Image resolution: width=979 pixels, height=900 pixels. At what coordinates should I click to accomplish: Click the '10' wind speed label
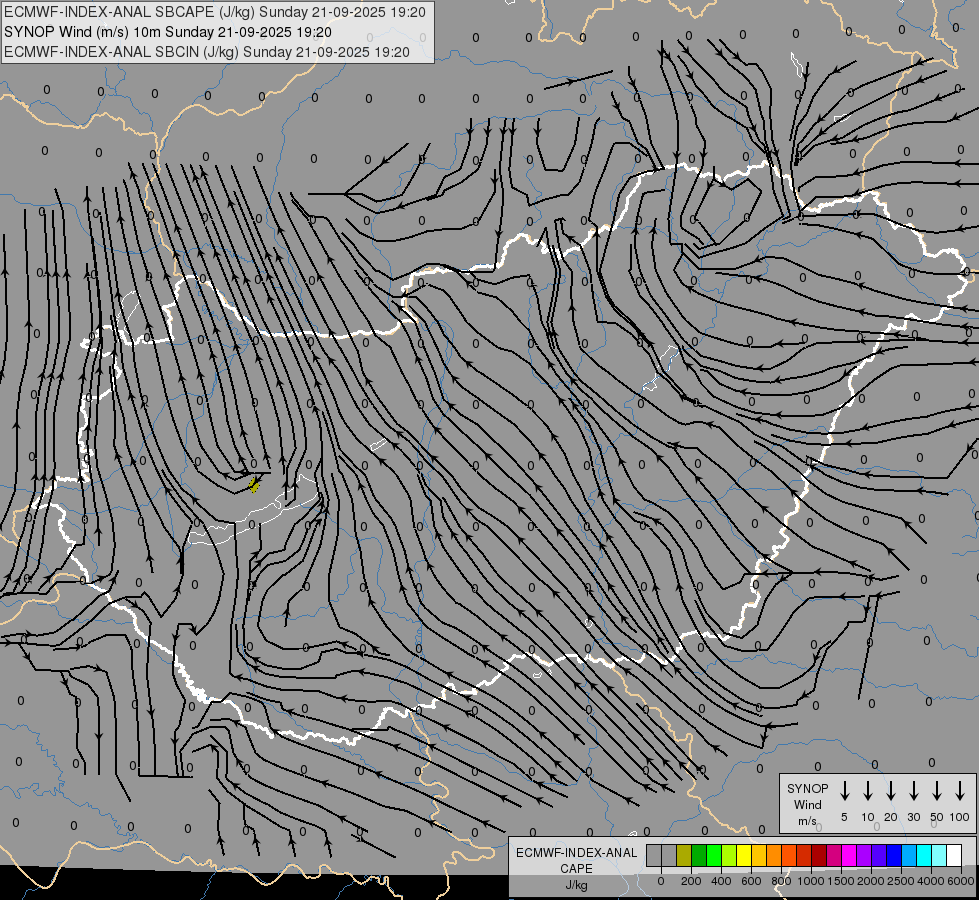[868, 817]
